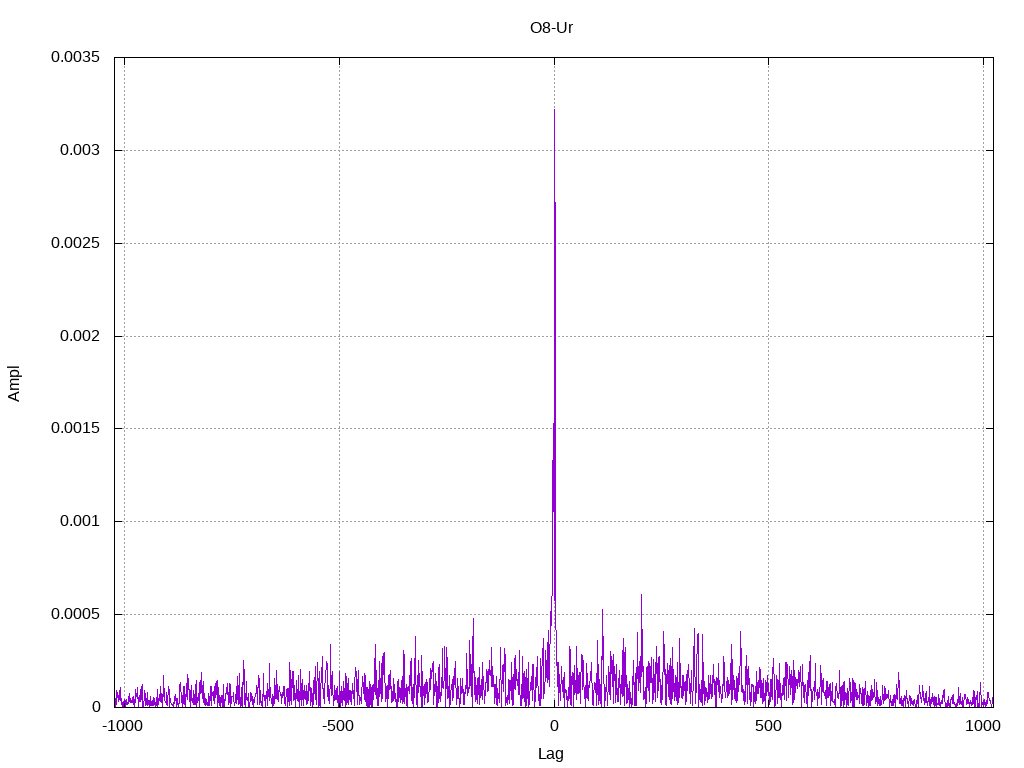Click the y-axis tick value 0.001
This screenshot has width=1024, height=768.
(x=80, y=521)
